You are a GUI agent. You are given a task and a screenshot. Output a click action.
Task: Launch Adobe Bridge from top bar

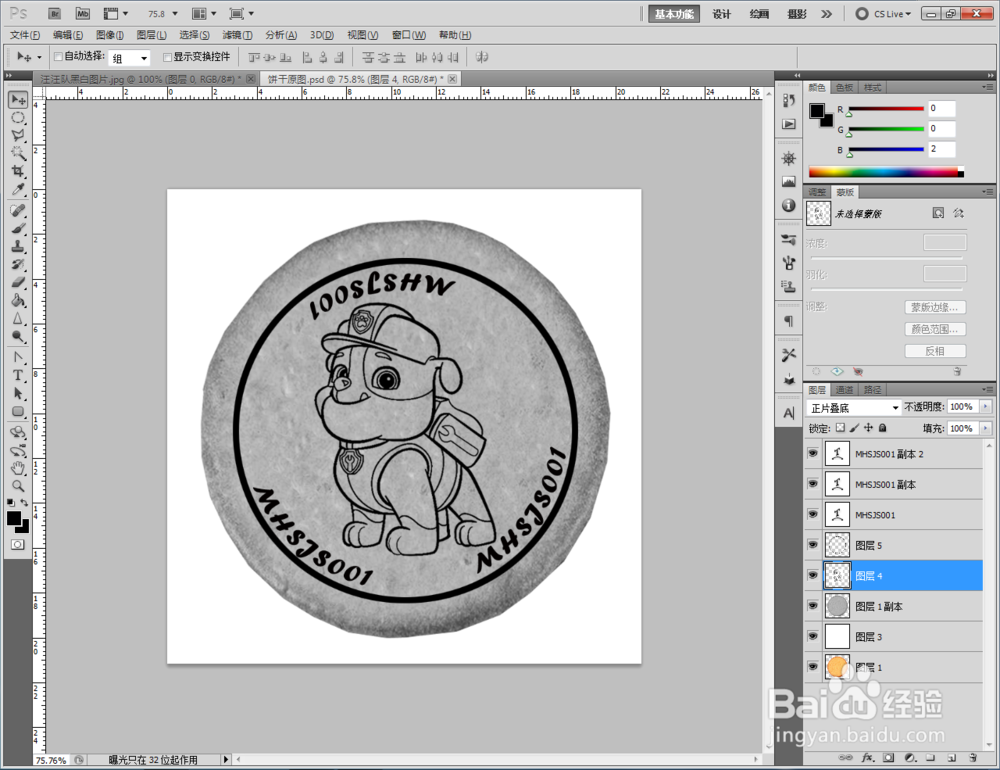[x=55, y=13]
